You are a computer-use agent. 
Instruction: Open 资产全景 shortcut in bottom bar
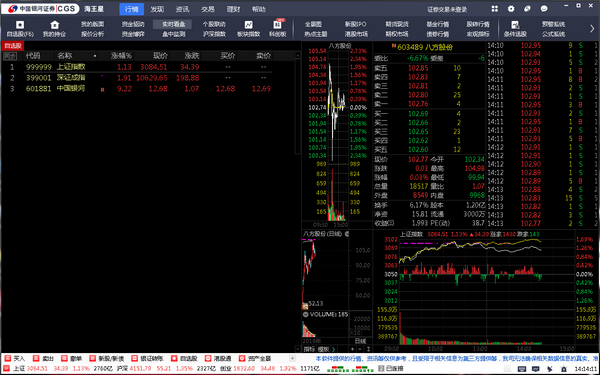(x=255, y=359)
